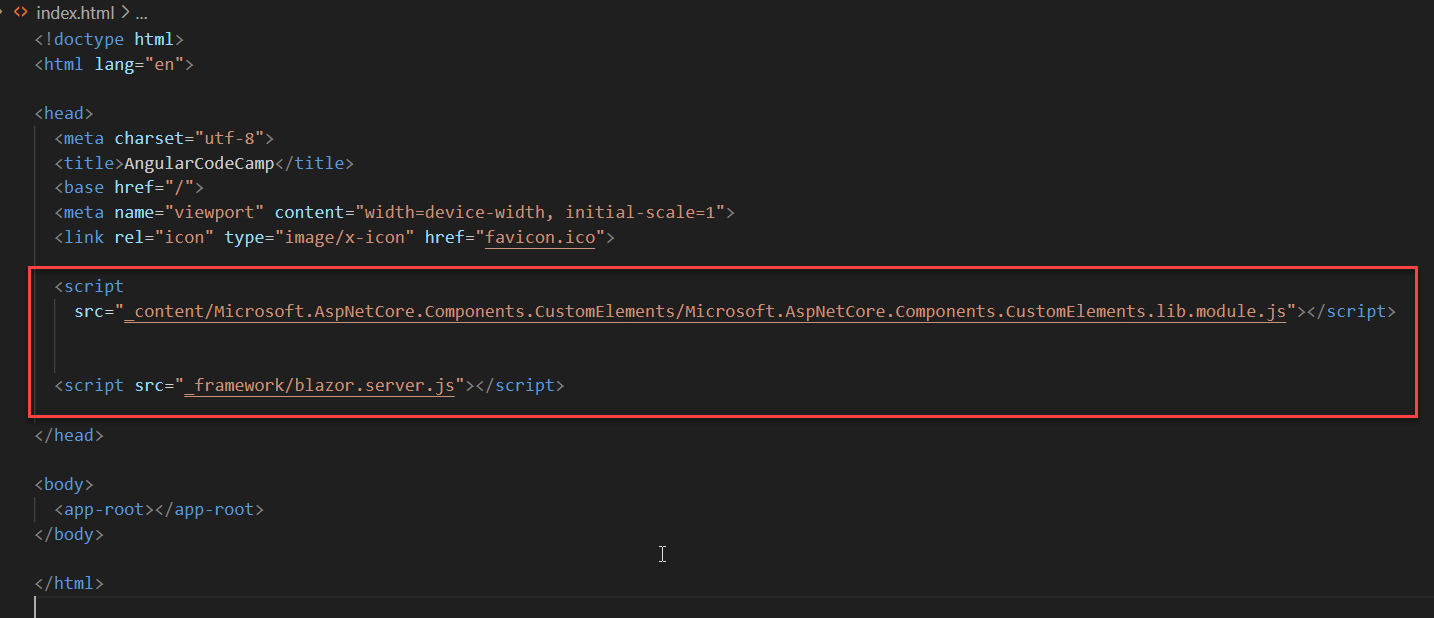The width and height of the screenshot is (1434, 618).
Task: Click the base href tag
Action: pyautogui.click(x=129, y=188)
